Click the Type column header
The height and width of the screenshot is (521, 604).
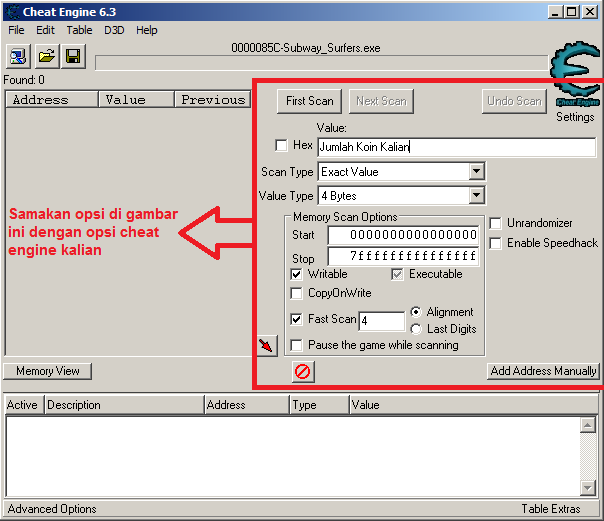tap(319, 405)
